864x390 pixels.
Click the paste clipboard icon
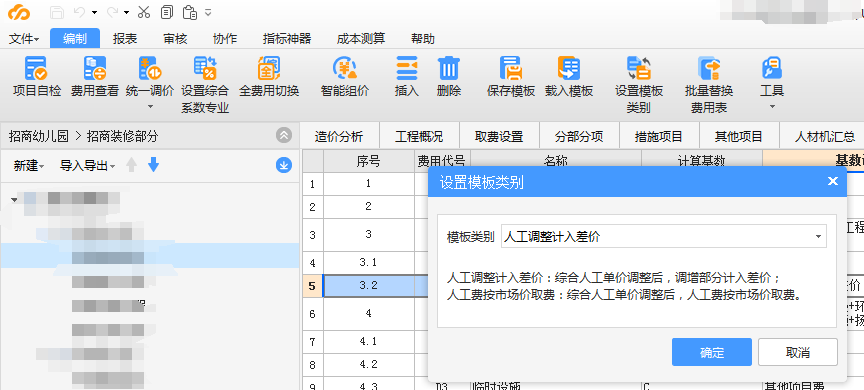190,12
